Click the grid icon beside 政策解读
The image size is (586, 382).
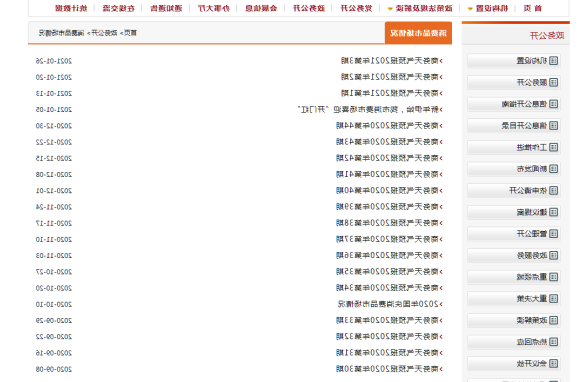coord(553,320)
